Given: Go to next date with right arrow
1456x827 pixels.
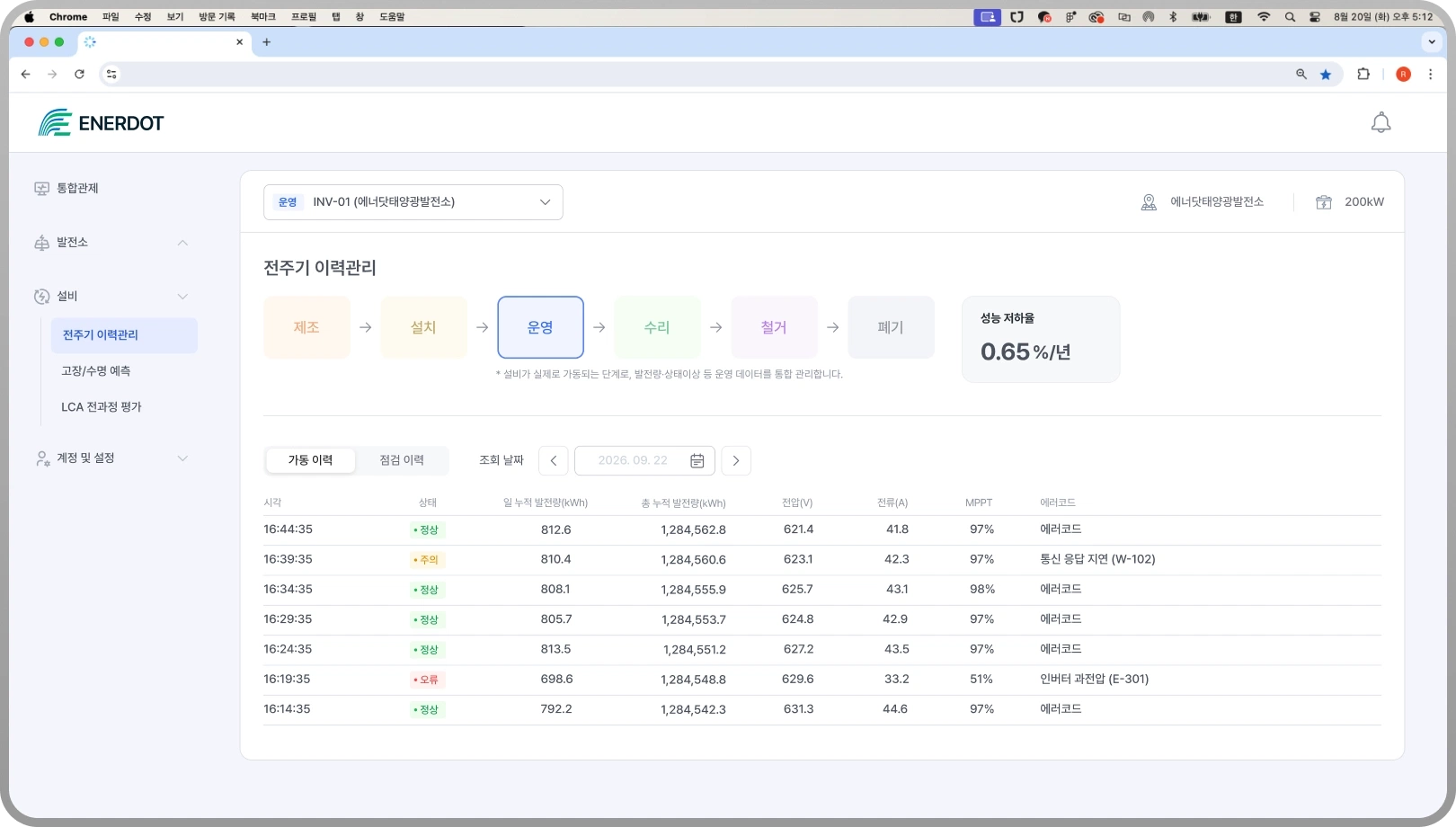Looking at the screenshot, I should click(736, 460).
